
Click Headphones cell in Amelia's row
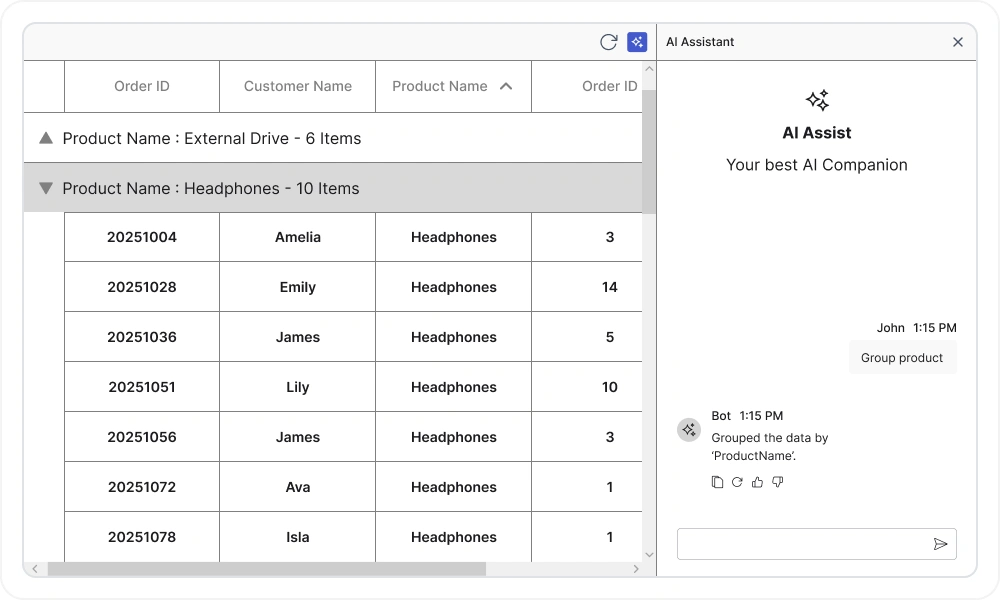[x=453, y=237]
